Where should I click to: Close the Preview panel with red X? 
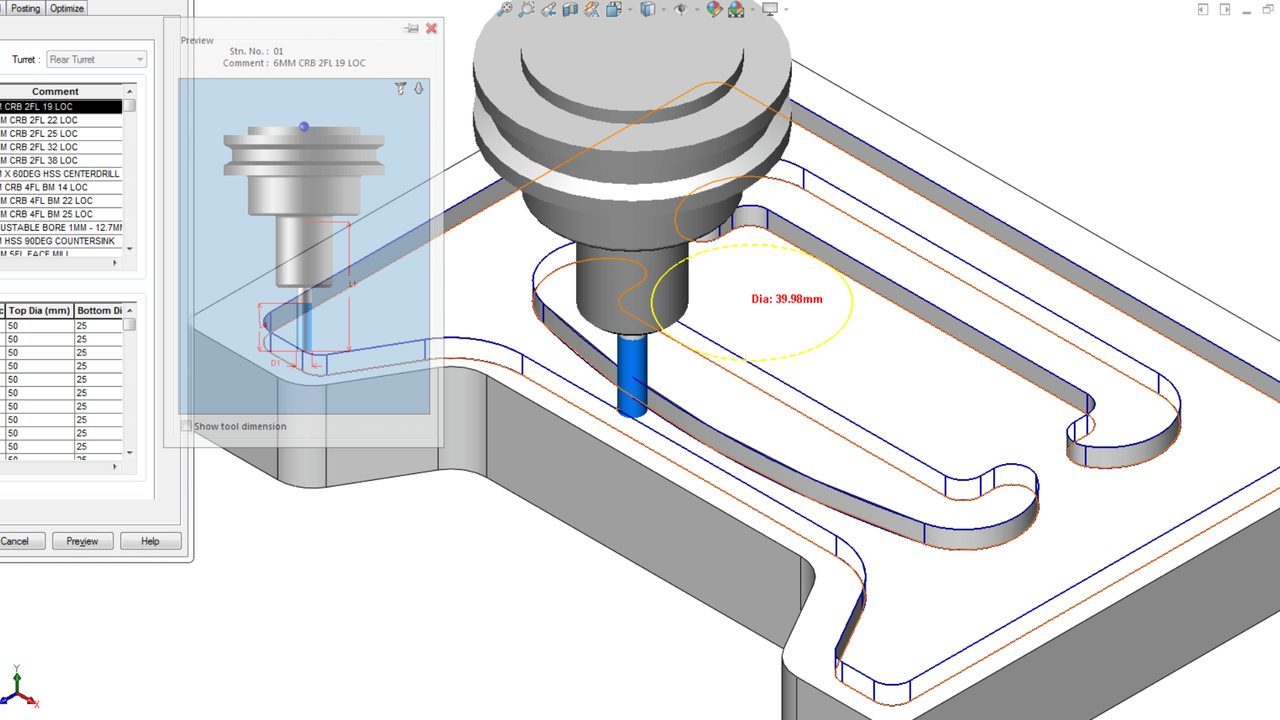click(431, 28)
